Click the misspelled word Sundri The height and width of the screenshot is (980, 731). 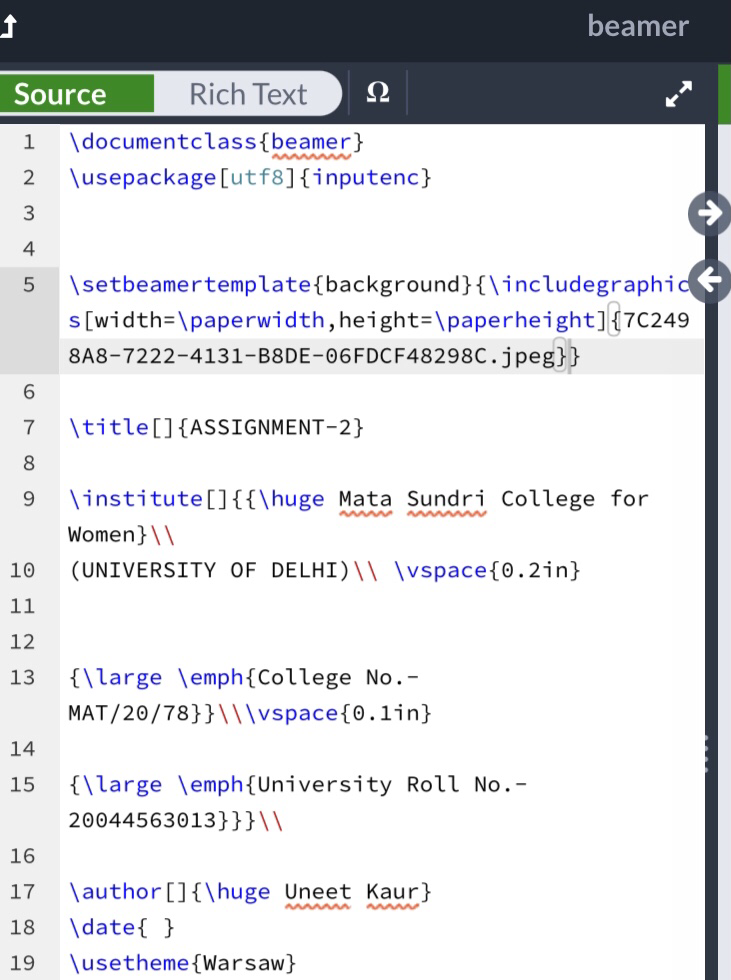tap(447, 499)
